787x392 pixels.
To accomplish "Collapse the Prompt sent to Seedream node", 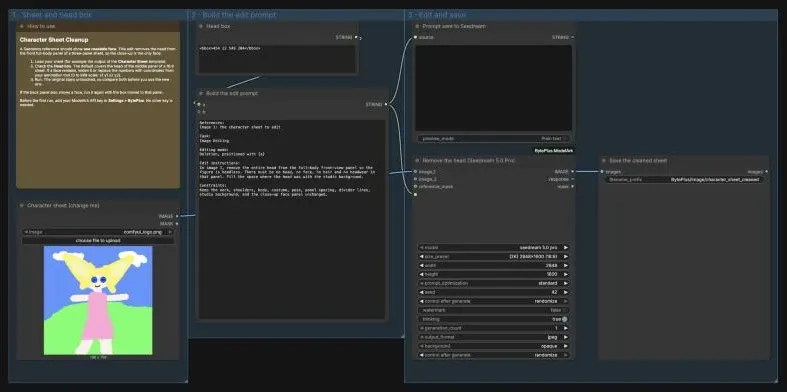I will tap(417, 26).
